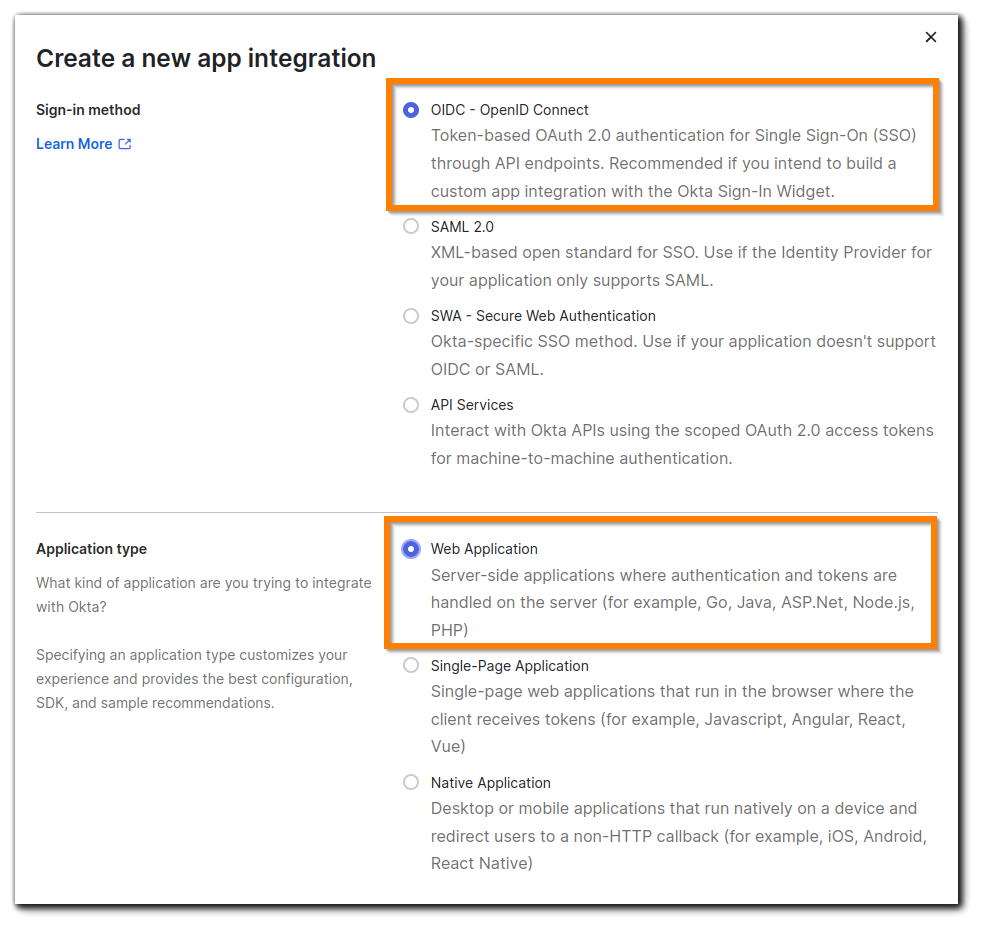Viewport: 985px width, 931px height.
Task: Click the 'Server-side applications' description text
Action: coord(672,602)
